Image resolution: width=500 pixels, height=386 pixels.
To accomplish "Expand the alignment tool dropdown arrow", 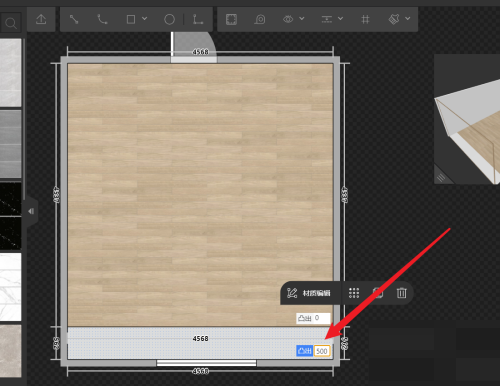I will click(340, 19).
